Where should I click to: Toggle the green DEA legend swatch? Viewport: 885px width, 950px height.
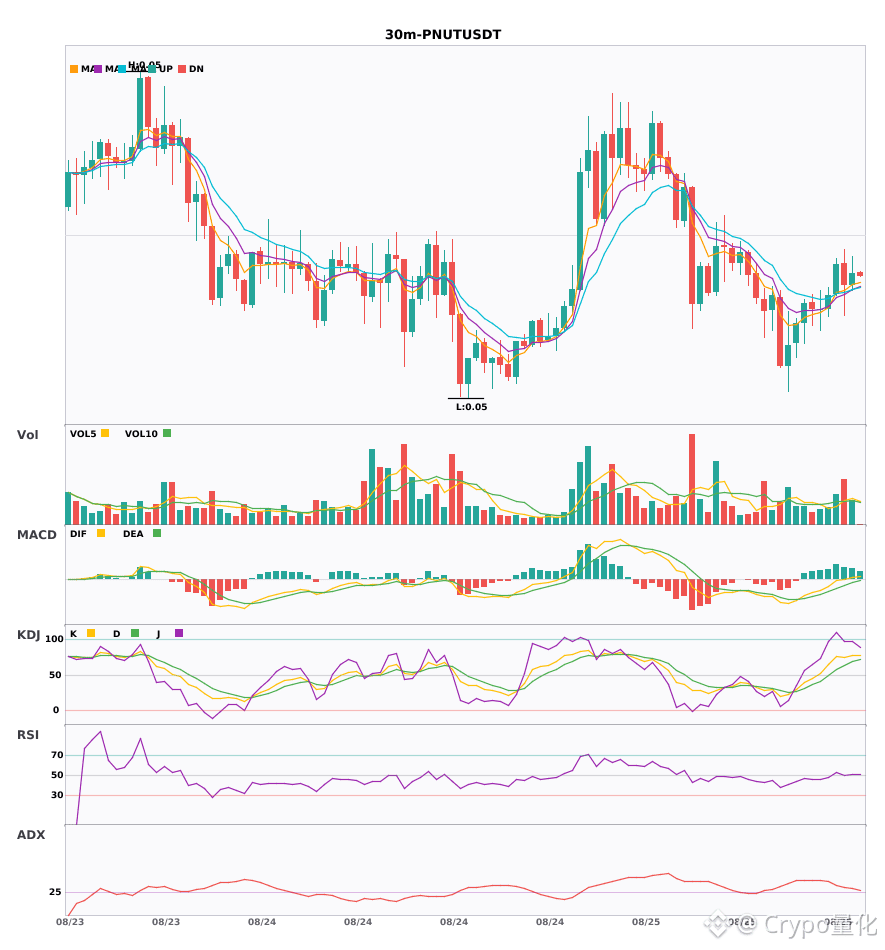point(157,533)
